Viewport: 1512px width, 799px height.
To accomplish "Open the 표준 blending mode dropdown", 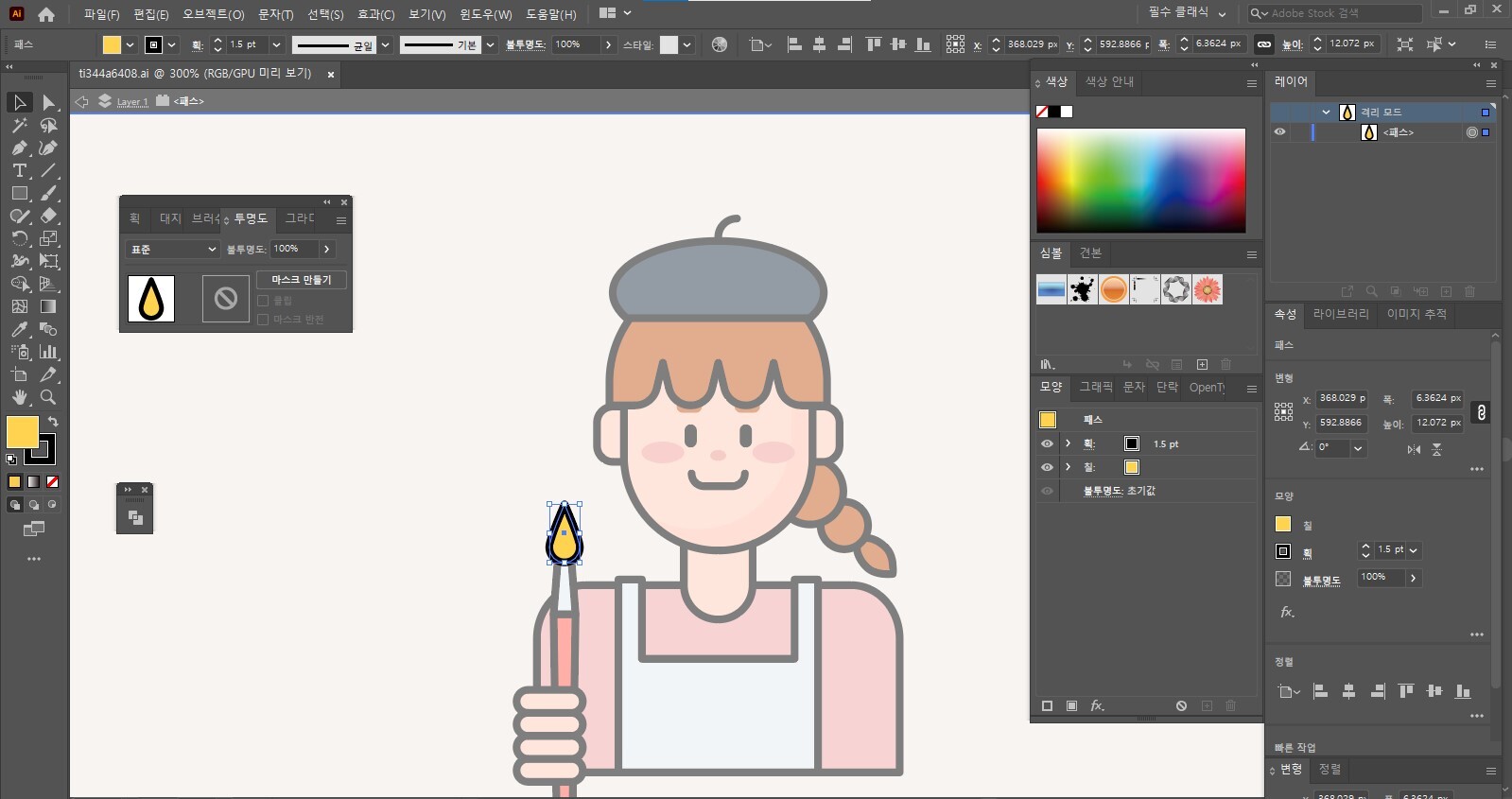I will [x=173, y=249].
